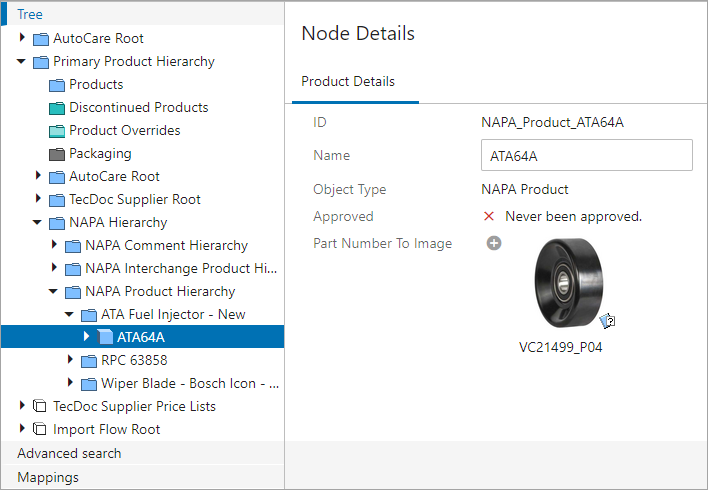Collapse the NAPA Hierarchy node

pyautogui.click(x=37, y=222)
